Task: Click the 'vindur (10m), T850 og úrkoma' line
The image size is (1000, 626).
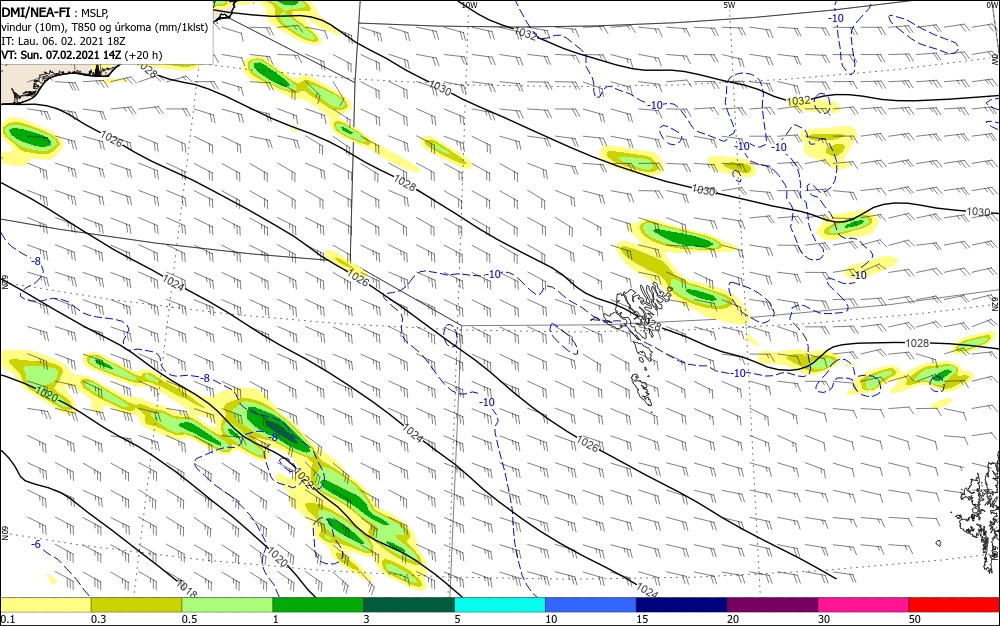Action: [105, 27]
